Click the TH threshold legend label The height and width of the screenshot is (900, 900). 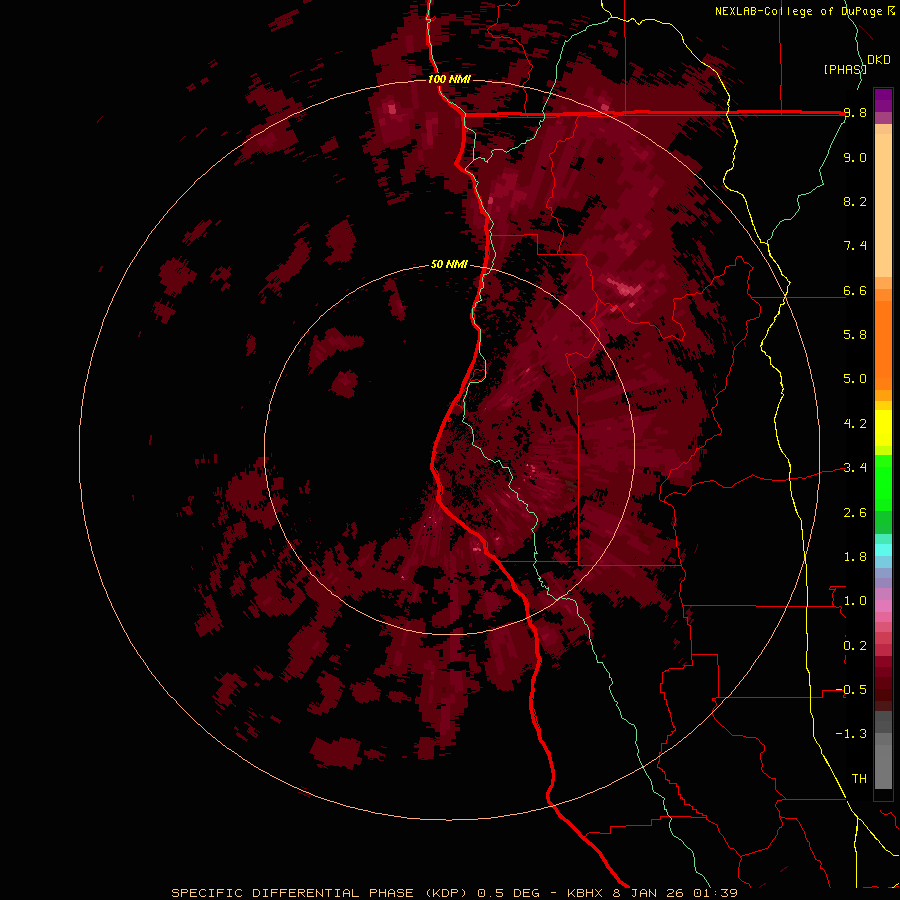pyautogui.click(x=859, y=778)
